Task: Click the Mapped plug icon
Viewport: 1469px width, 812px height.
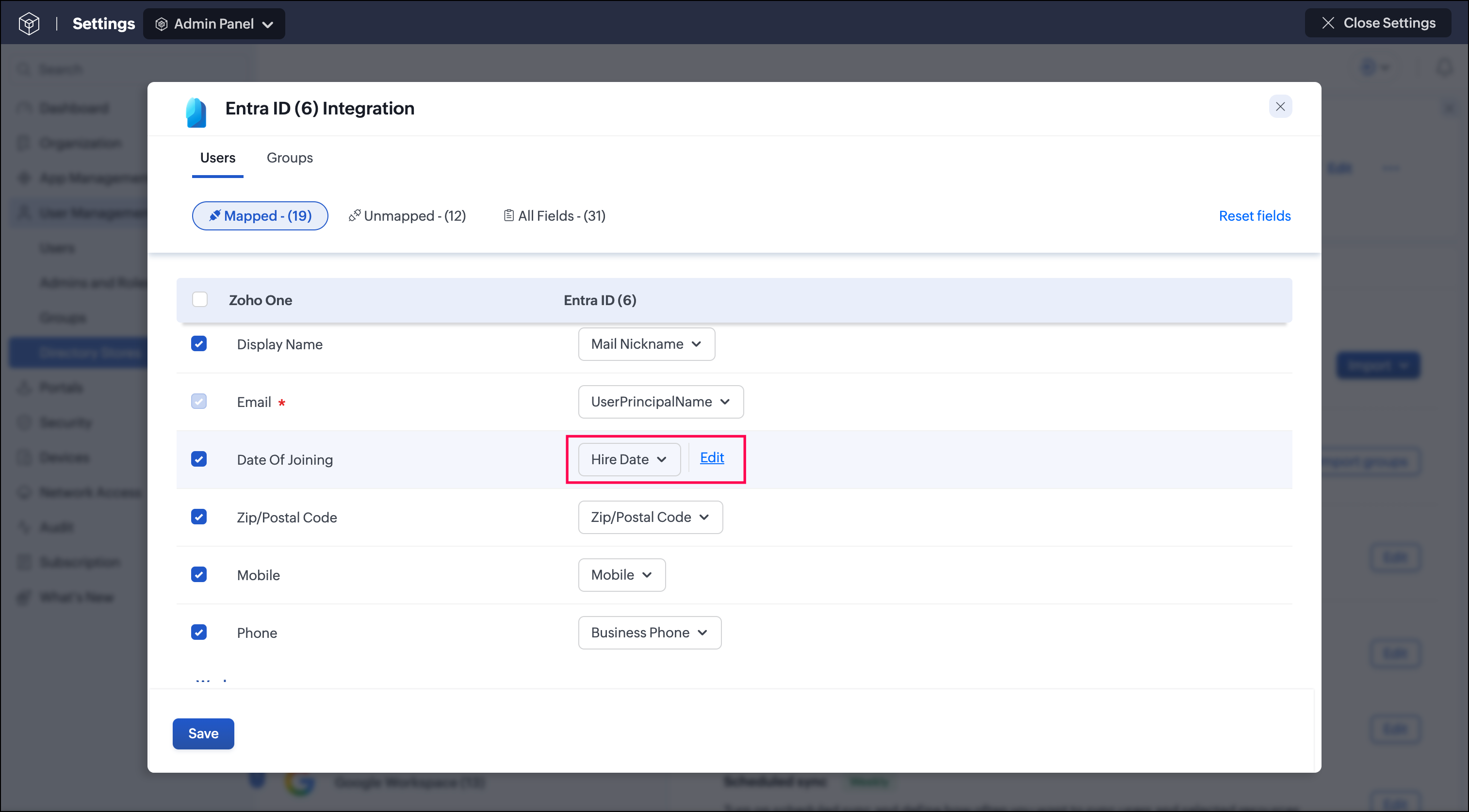Action: pos(214,215)
